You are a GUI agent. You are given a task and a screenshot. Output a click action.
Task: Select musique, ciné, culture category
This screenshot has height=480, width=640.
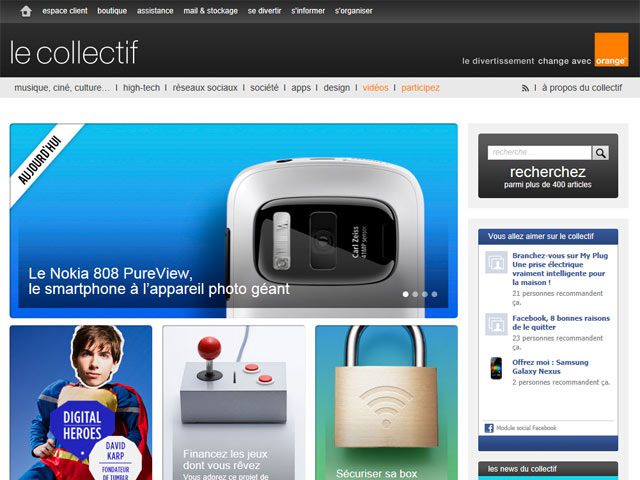point(62,88)
